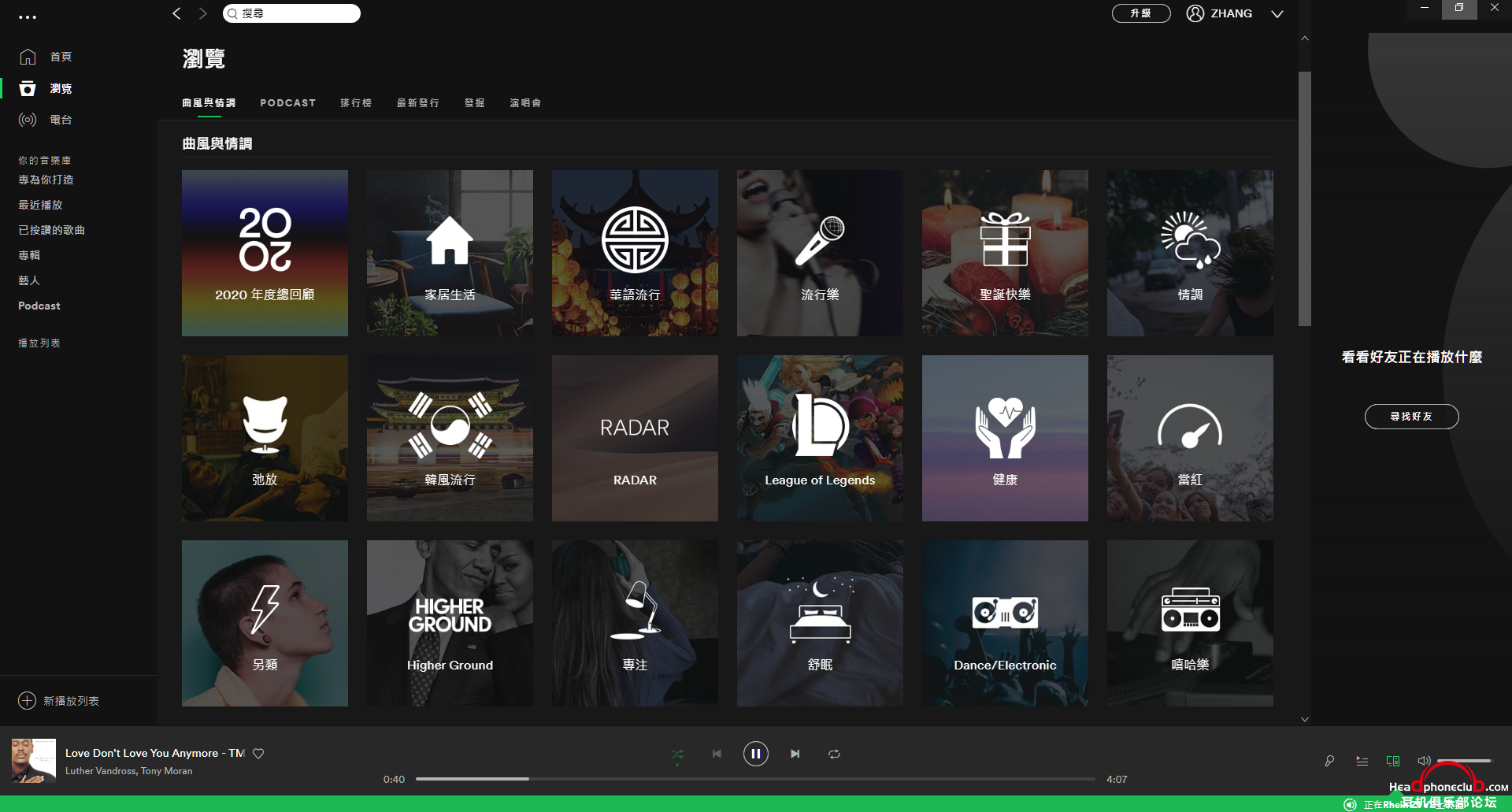Open the RADAR category tile
1512x812 pixels.
click(635, 438)
